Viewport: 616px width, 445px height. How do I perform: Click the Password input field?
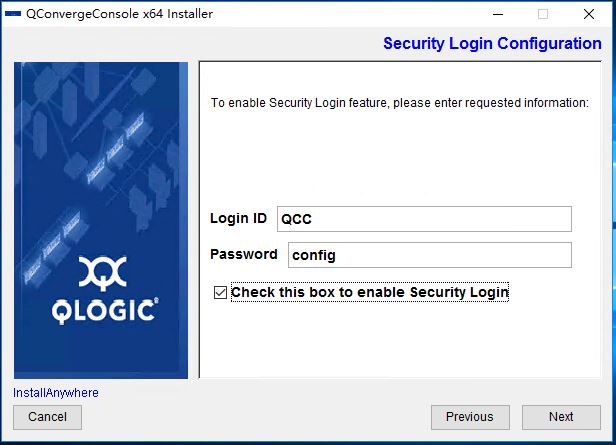click(x=430, y=255)
